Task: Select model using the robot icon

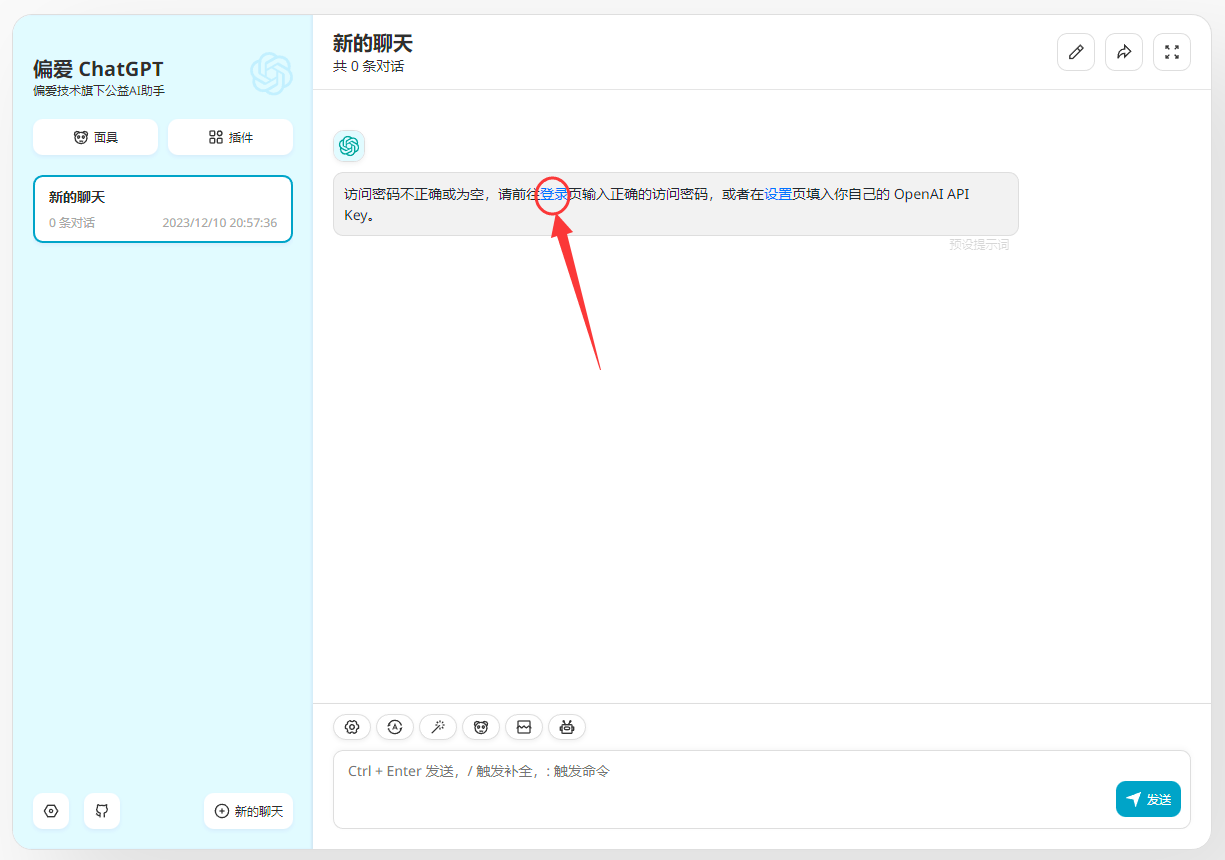Action: [567, 727]
